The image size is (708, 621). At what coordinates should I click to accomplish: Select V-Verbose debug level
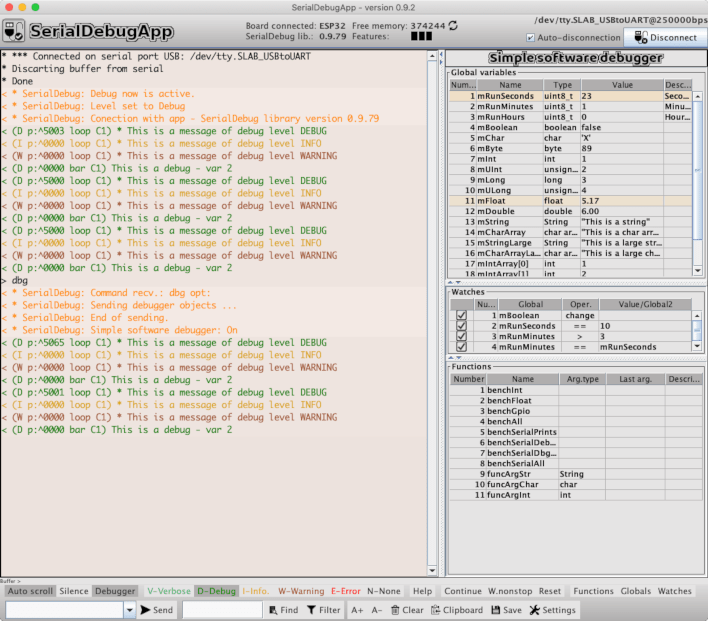pos(167,591)
